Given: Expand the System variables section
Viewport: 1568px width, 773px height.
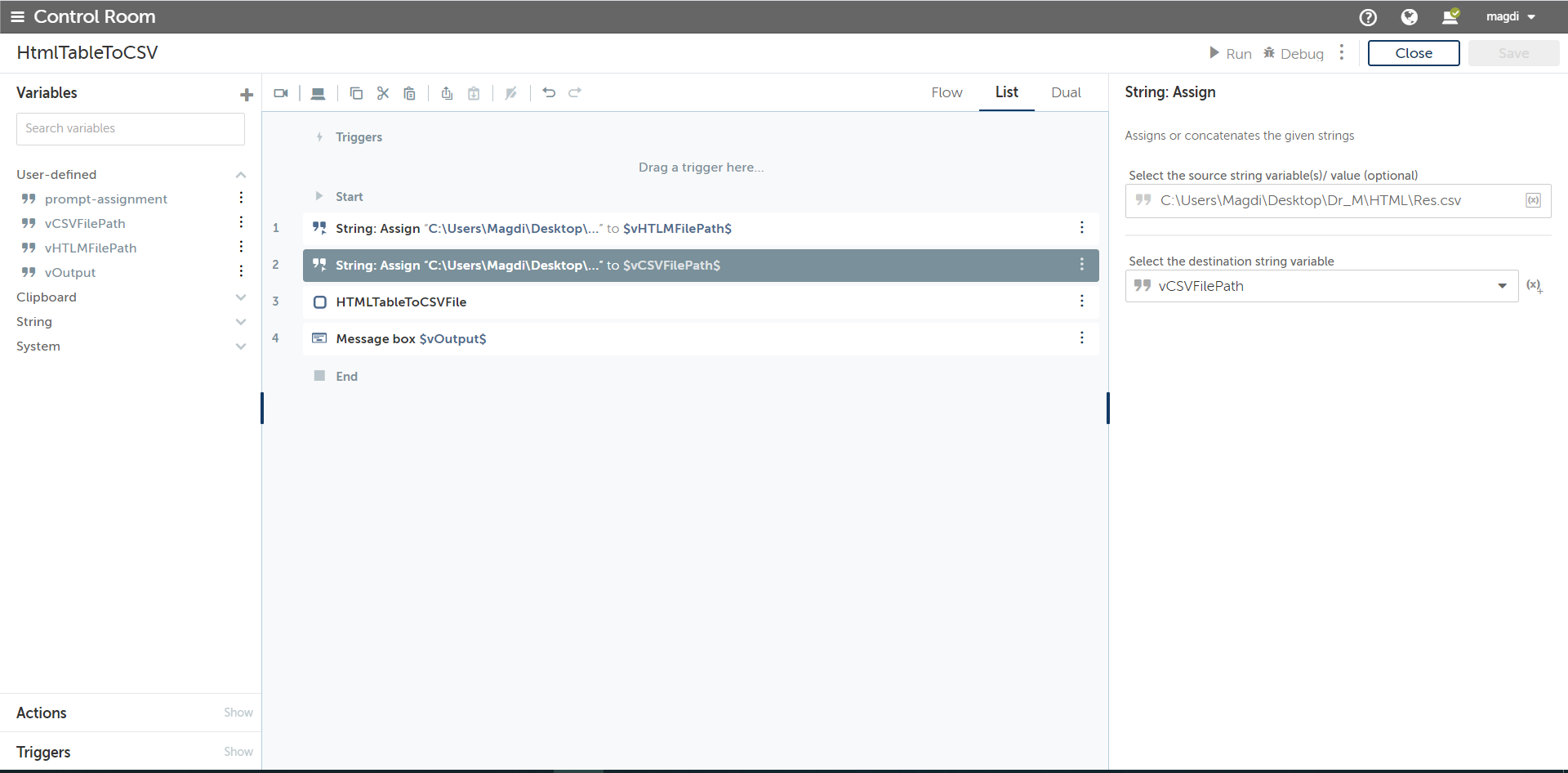Looking at the screenshot, I should (241, 346).
